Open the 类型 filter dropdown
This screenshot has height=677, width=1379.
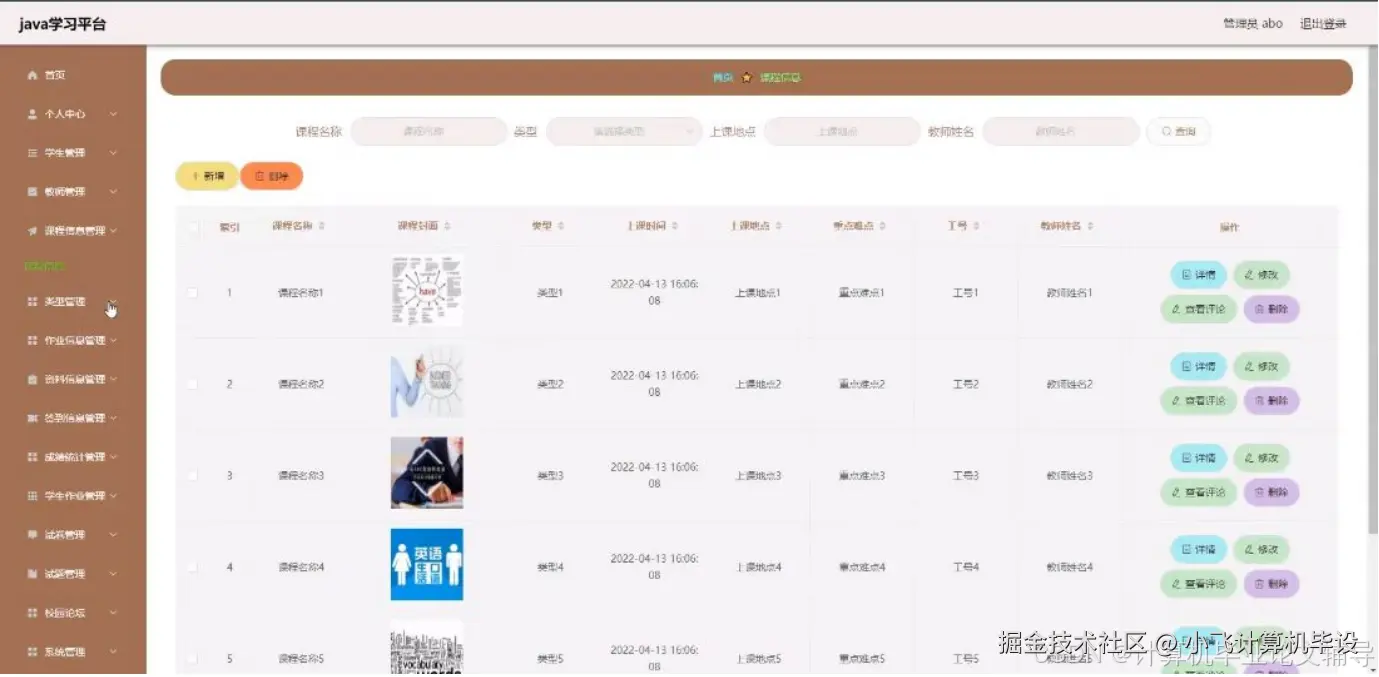[623, 130]
